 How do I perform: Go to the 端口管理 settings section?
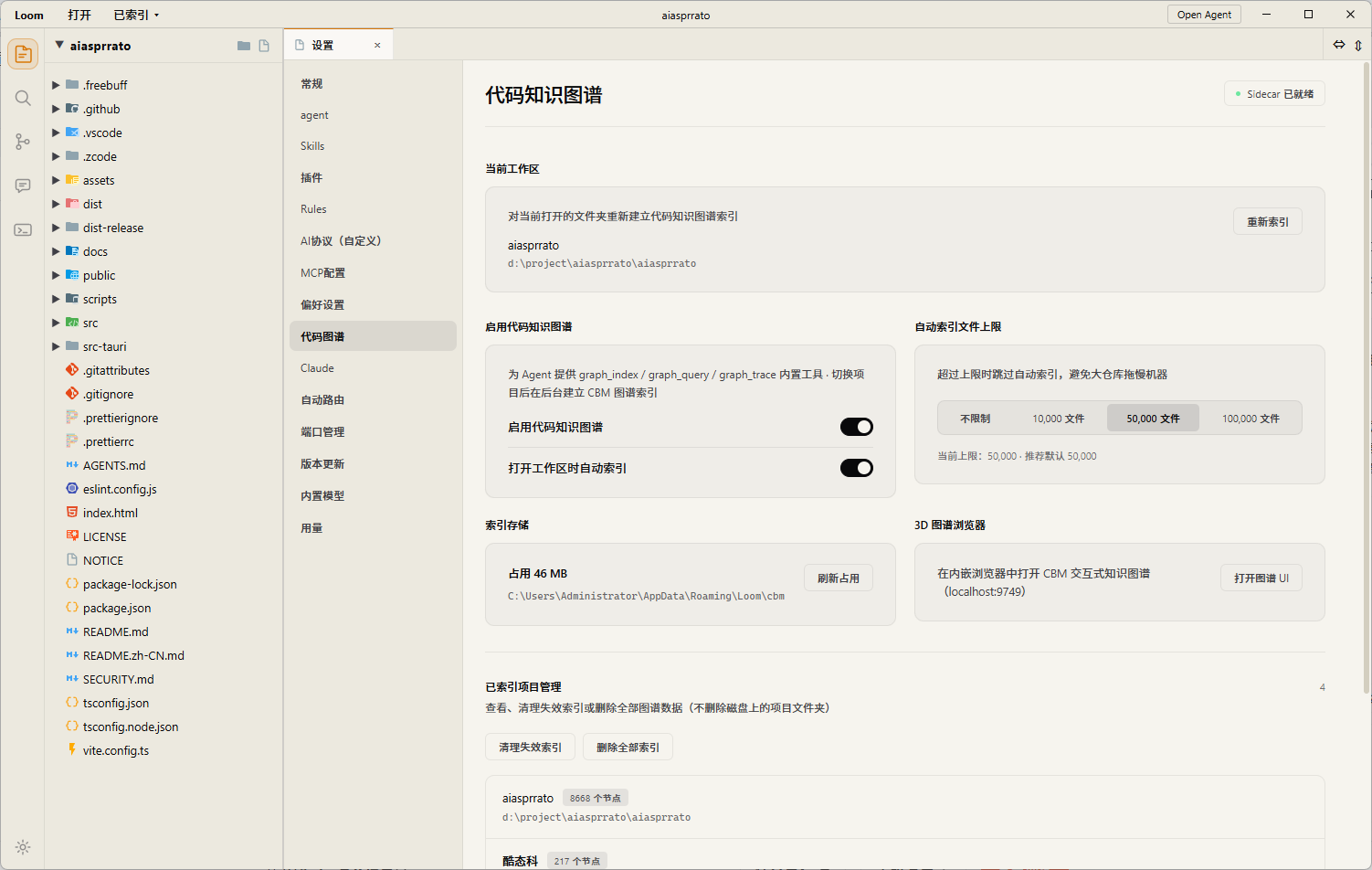tap(373, 431)
